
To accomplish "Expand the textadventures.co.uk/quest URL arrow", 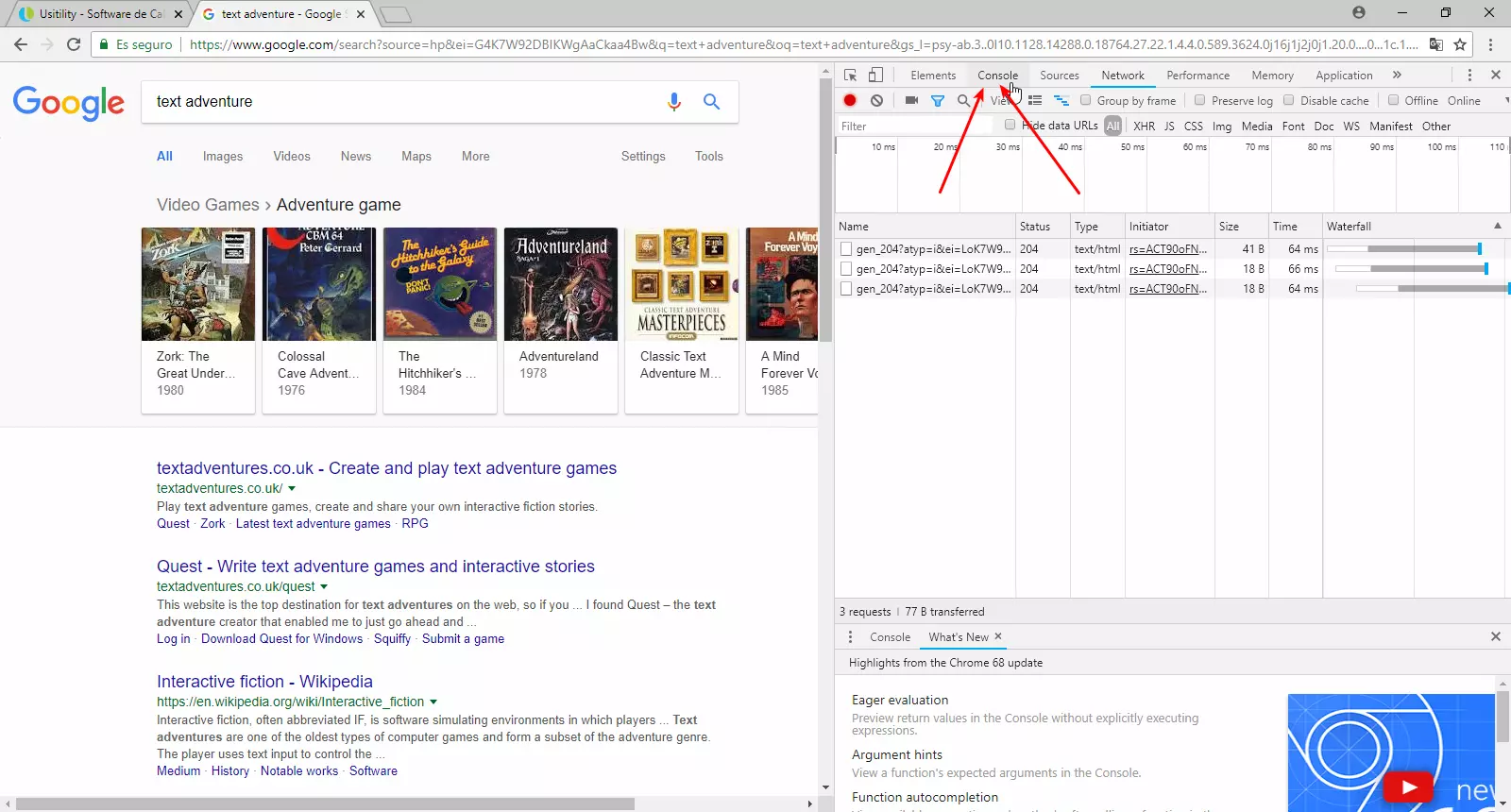I will point(324,586).
